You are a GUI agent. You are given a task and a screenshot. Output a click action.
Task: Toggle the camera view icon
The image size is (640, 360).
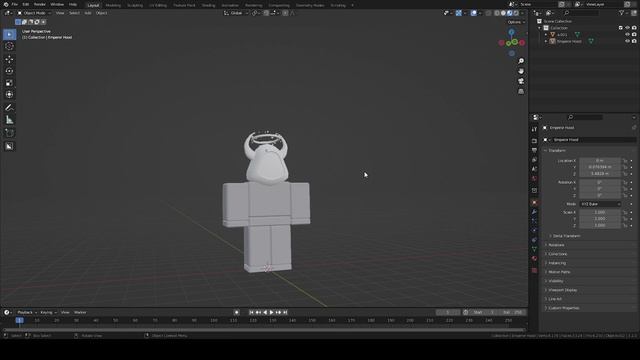coord(521,81)
